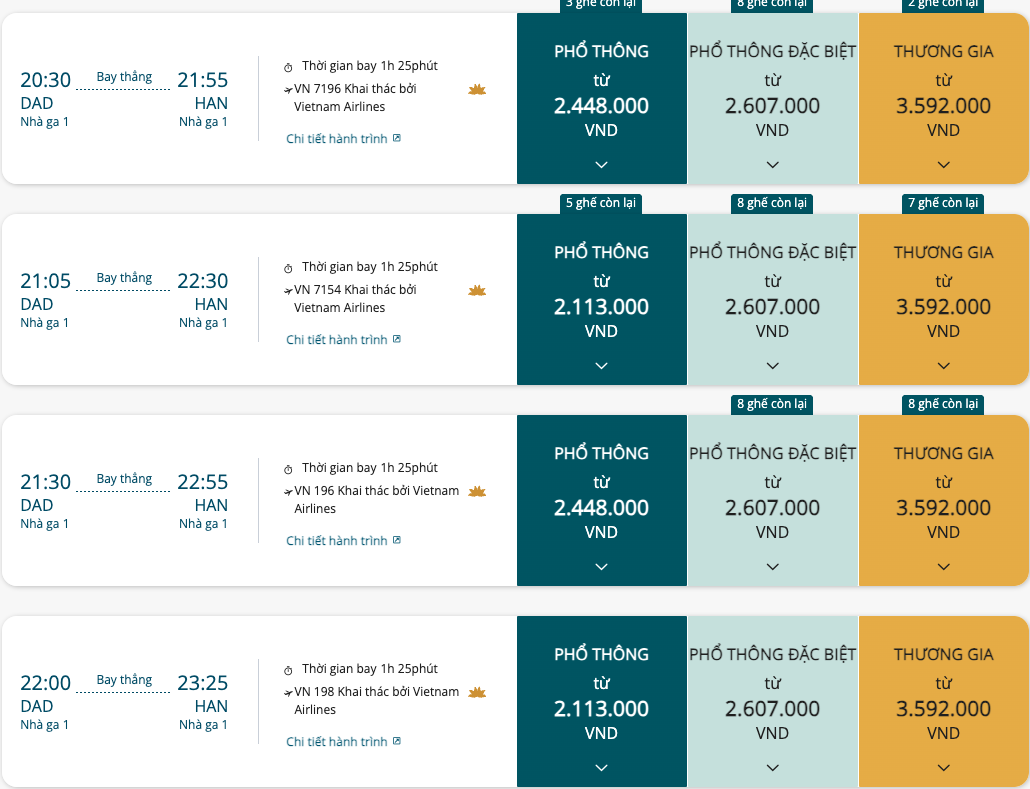Click the lotus logo beside flight VN 198

point(477,692)
